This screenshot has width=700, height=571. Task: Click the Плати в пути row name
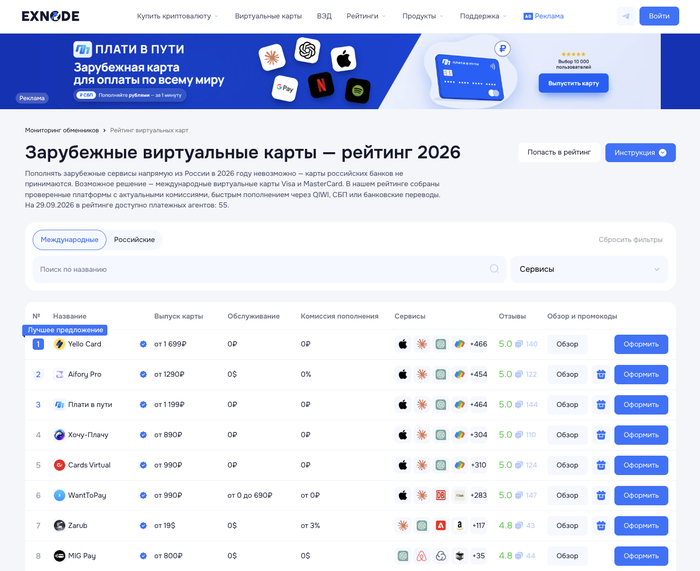pos(90,404)
